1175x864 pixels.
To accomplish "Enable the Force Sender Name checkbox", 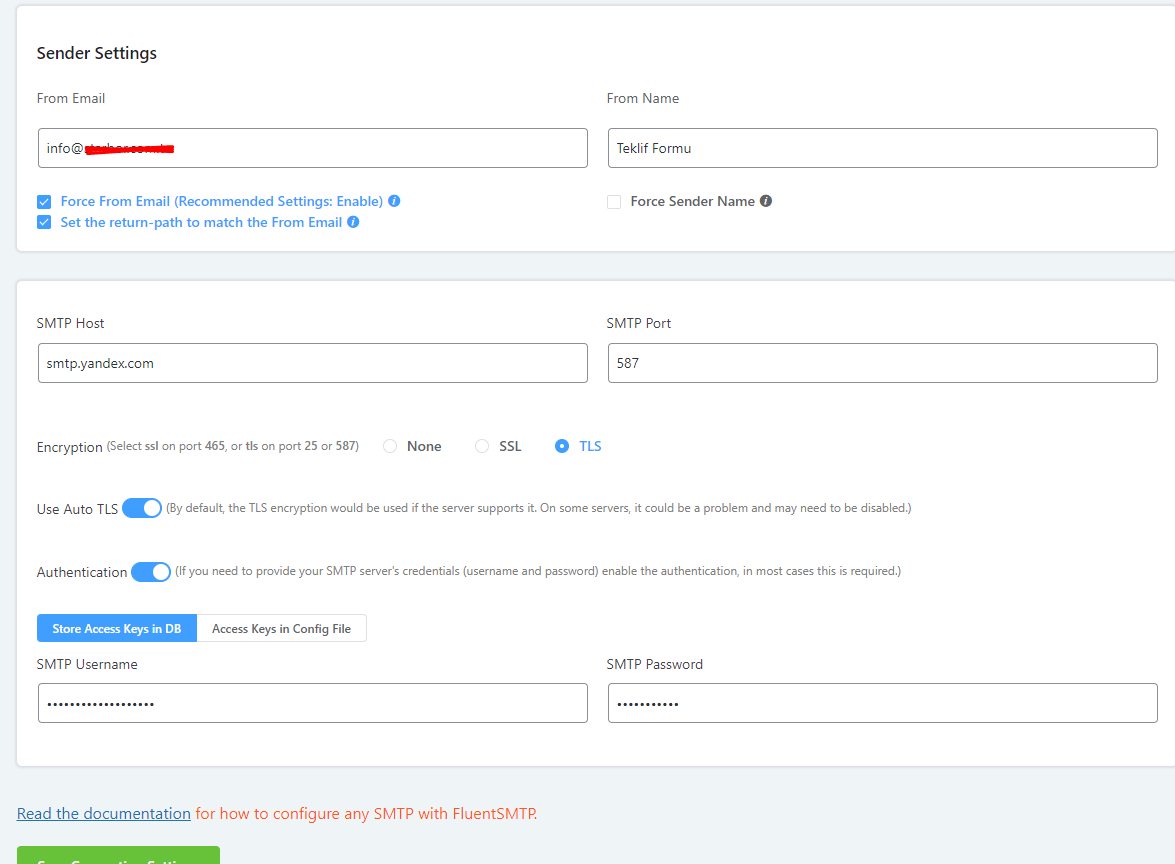I will tap(614, 202).
